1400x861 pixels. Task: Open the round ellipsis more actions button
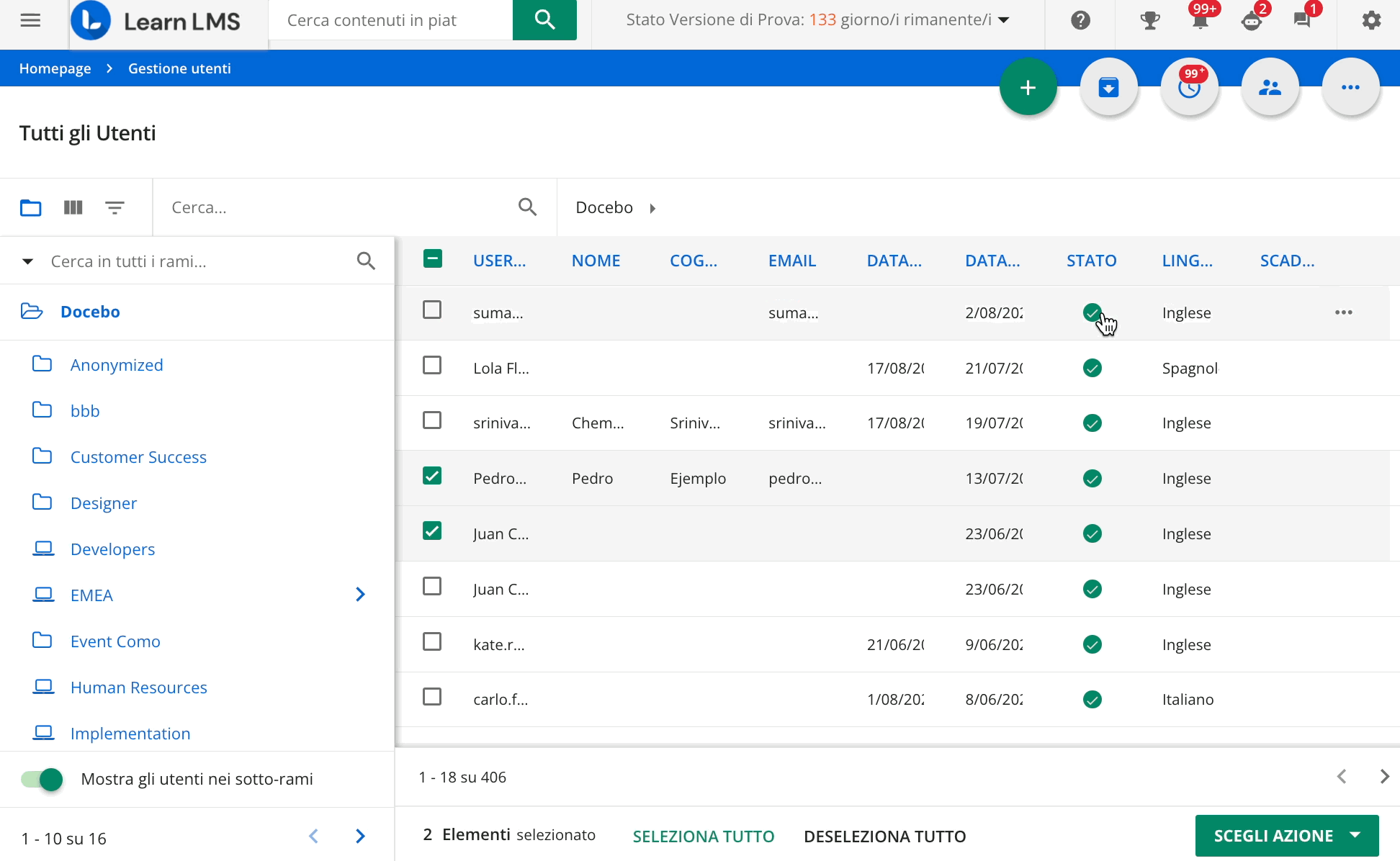1351,87
